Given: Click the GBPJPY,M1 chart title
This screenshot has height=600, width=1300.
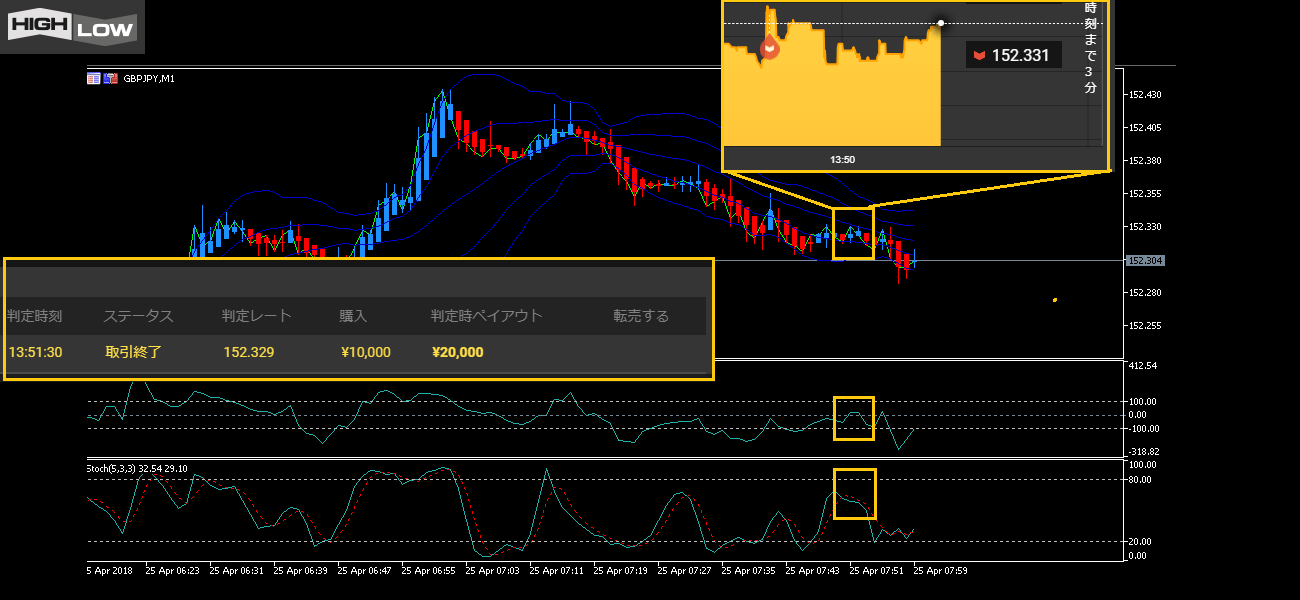Looking at the screenshot, I should (149, 78).
